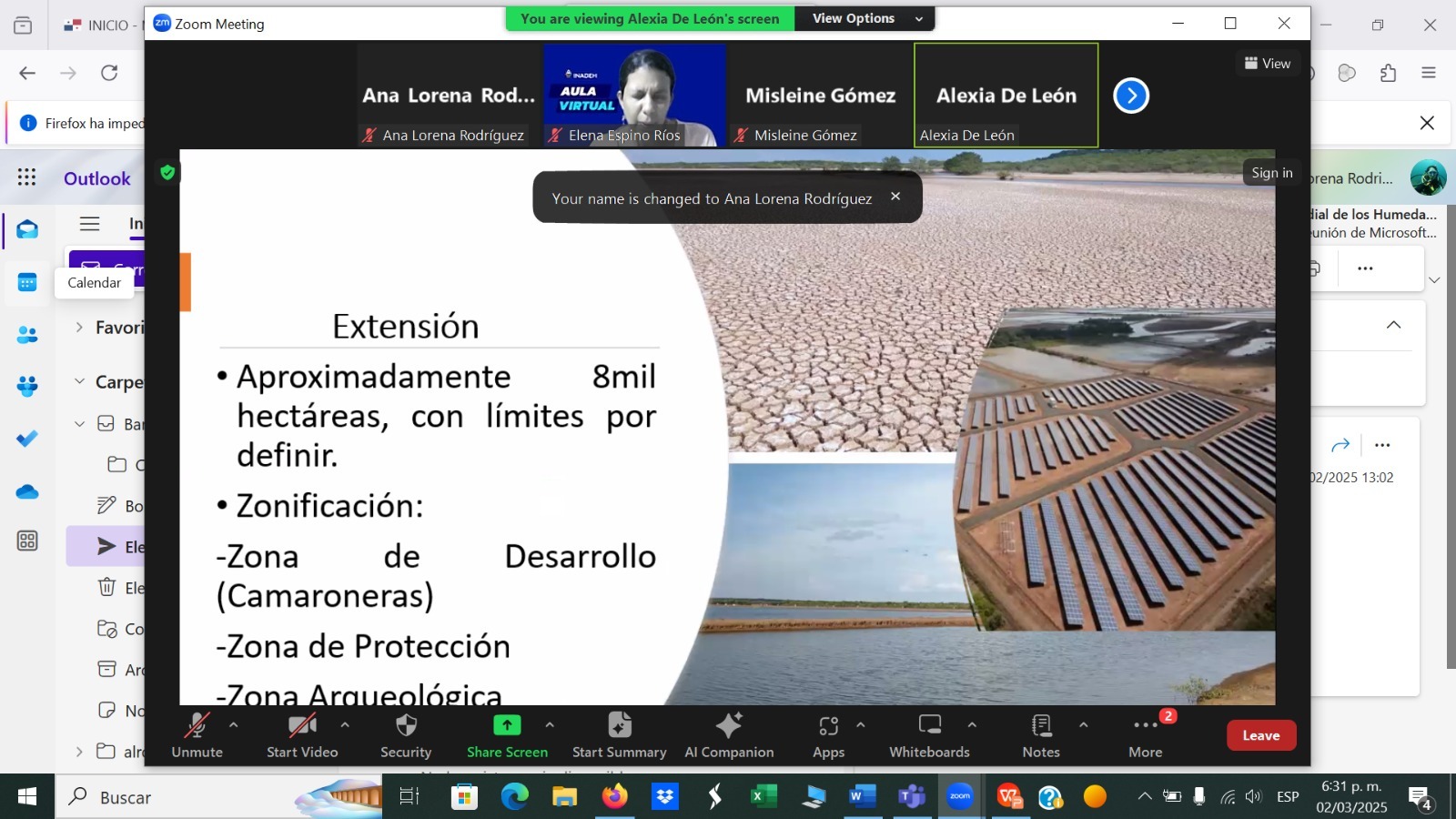Click the Buscar taskbar search box
This screenshot has height=819, width=1456.
(x=218, y=797)
